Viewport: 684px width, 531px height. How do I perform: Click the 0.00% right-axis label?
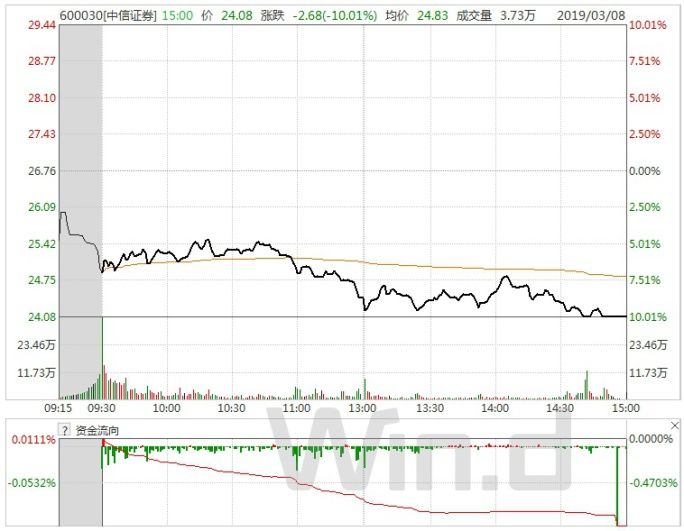644,171
